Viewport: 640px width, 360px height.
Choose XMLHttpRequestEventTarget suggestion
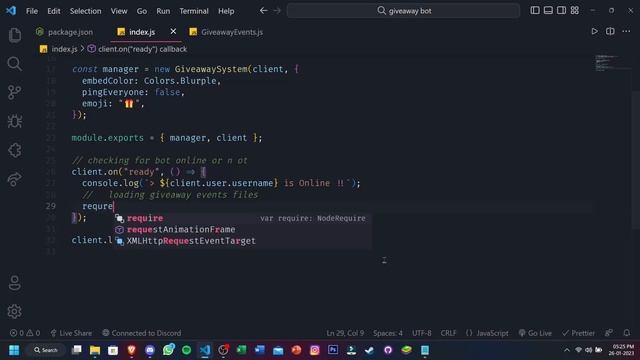pos(242,241)
